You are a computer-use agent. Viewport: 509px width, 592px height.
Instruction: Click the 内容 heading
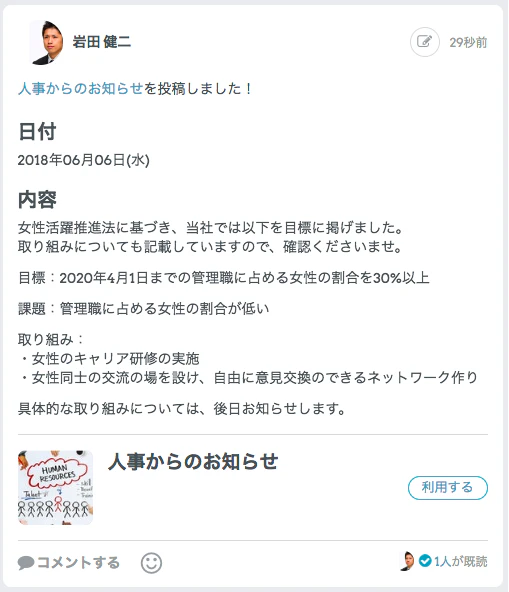coord(37,200)
